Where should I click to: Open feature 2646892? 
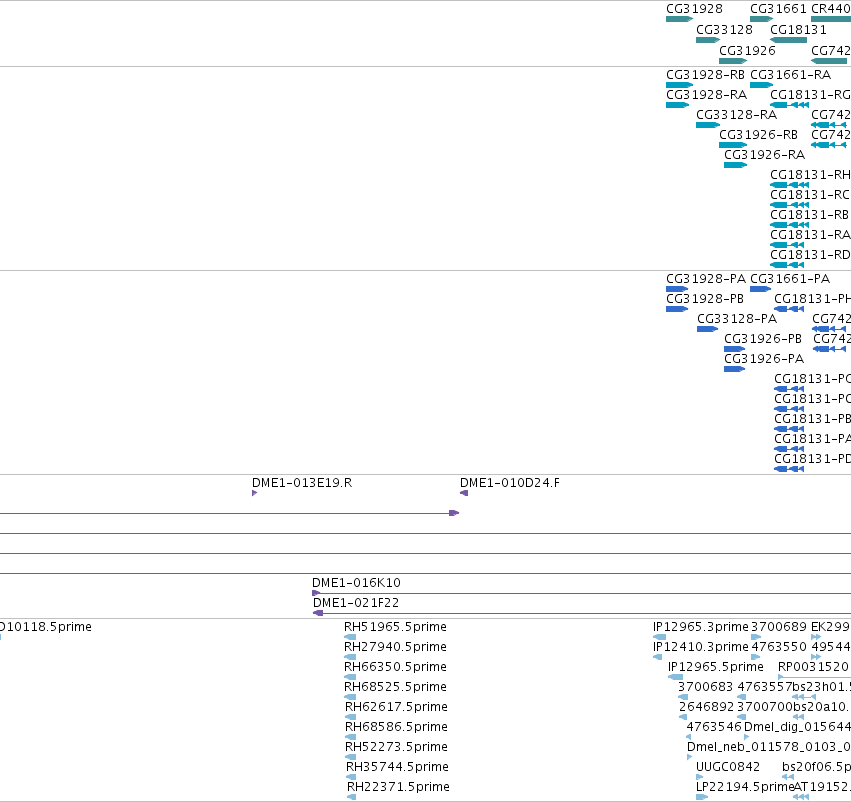point(684,717)
